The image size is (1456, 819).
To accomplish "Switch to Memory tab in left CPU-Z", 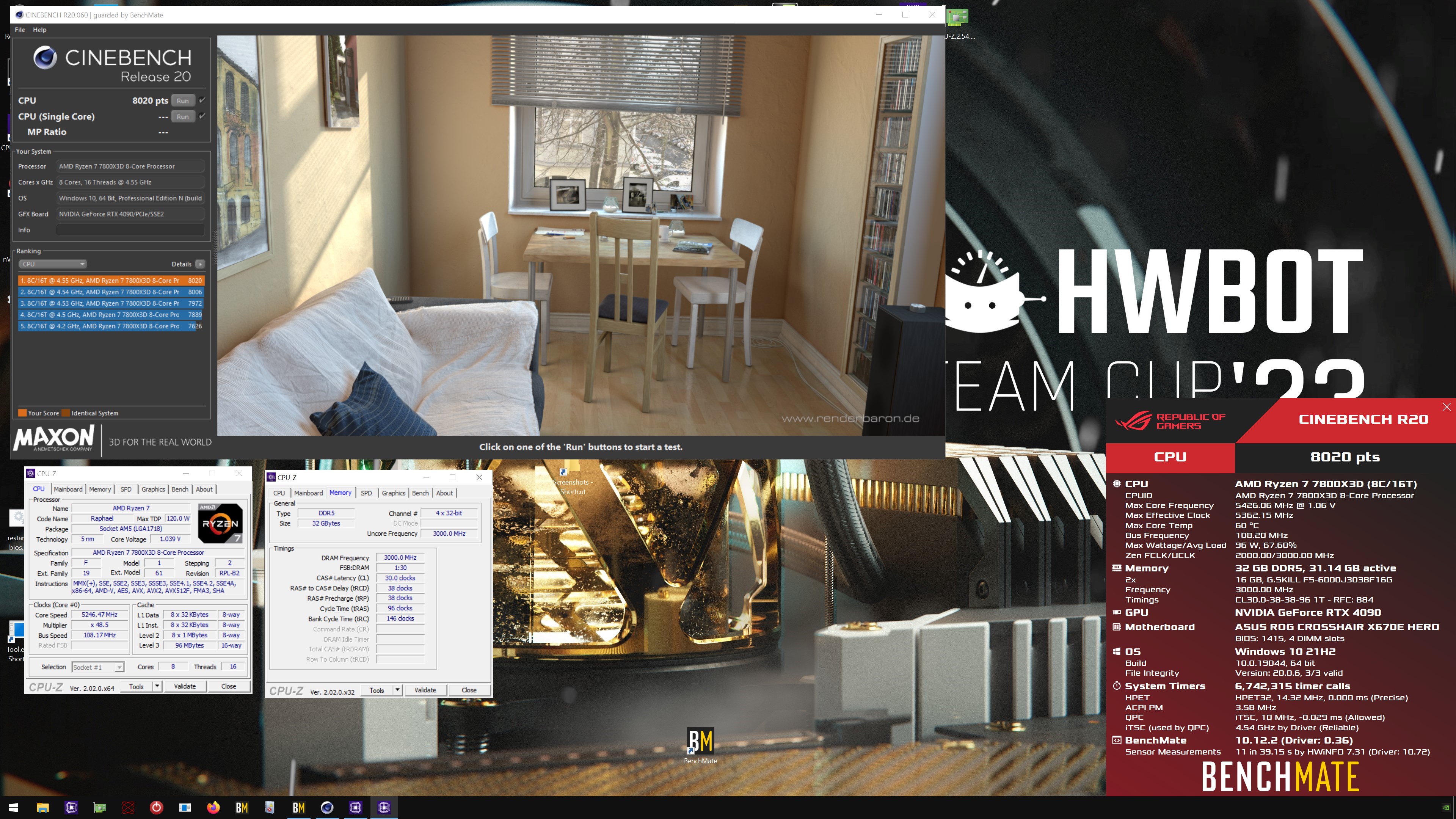I will pos(99,489).
